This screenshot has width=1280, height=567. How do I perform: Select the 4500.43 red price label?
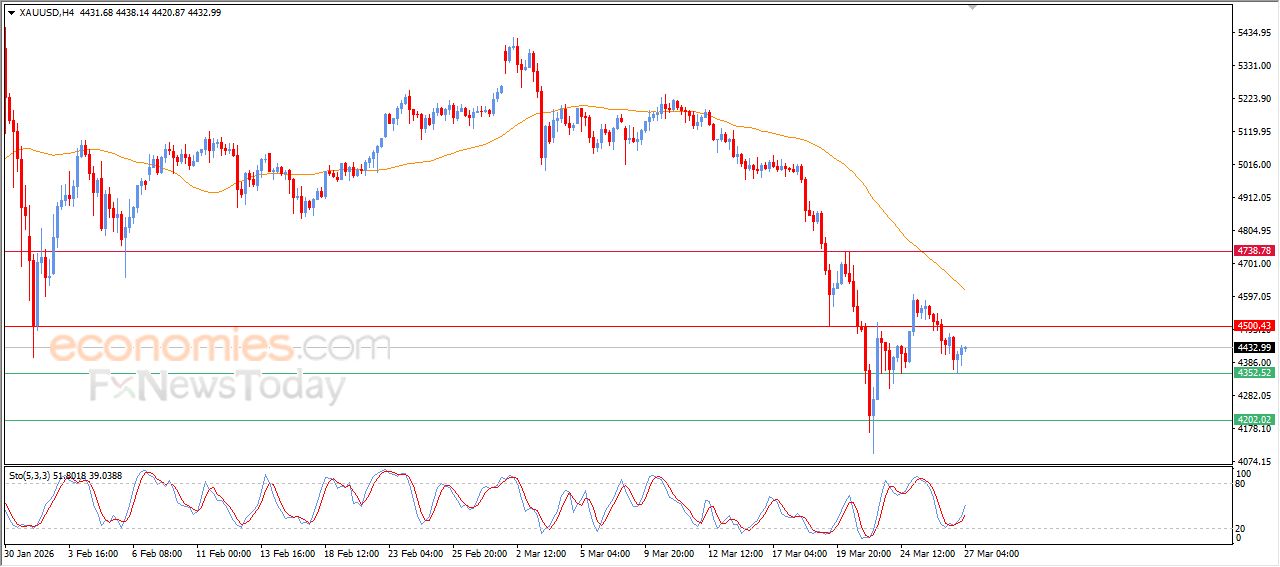1253,326
